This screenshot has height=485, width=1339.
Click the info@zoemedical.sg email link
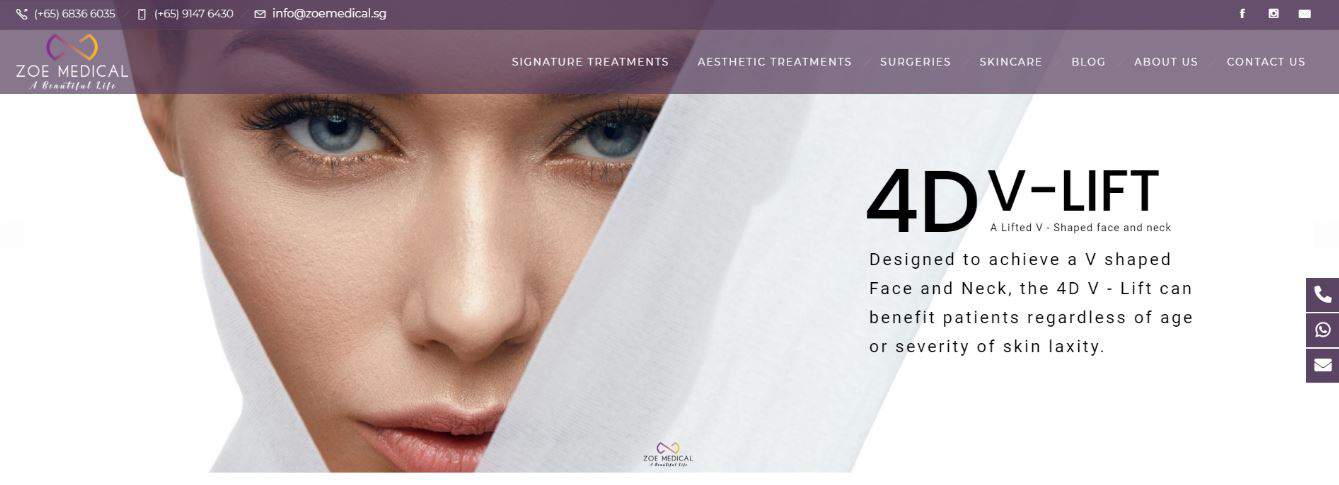pos(329,14)
